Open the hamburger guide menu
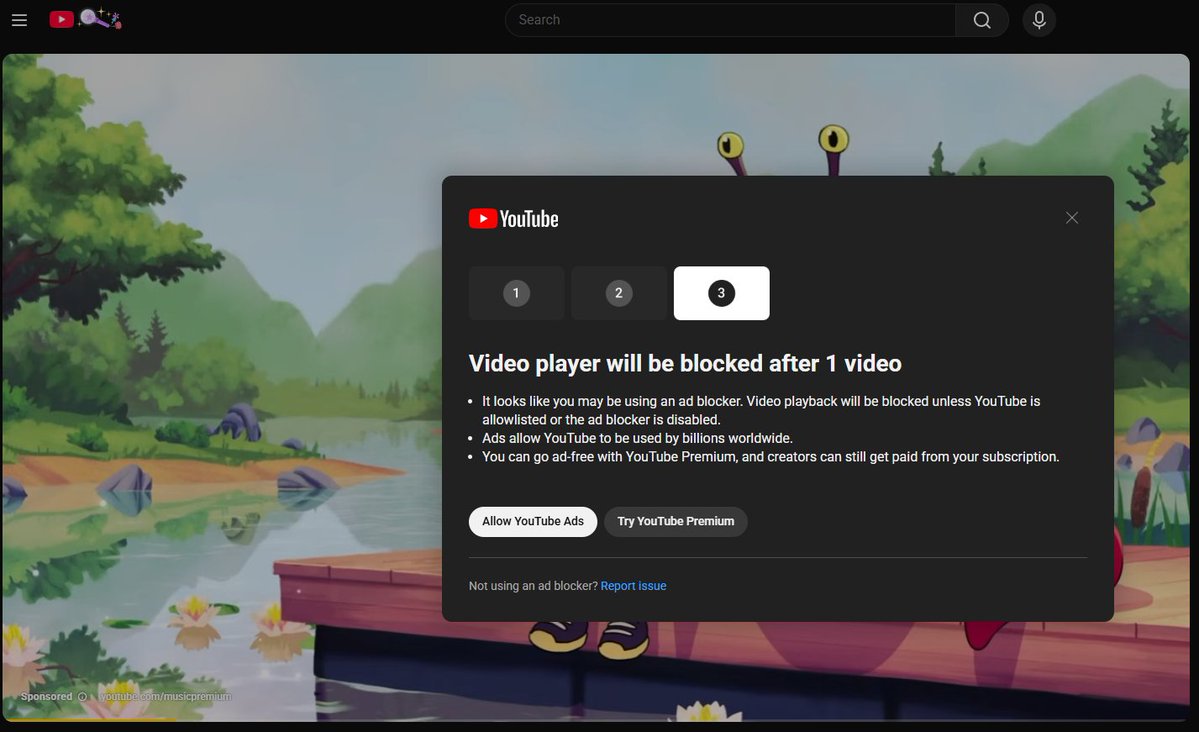 coord(19,20)
